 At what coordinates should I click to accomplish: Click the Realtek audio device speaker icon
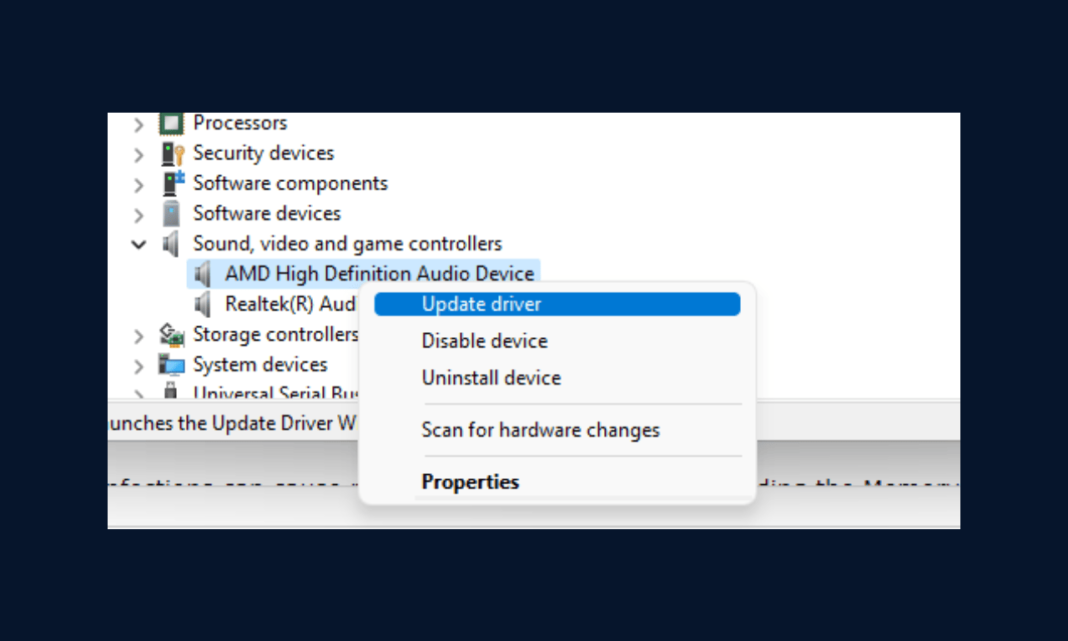203,304
